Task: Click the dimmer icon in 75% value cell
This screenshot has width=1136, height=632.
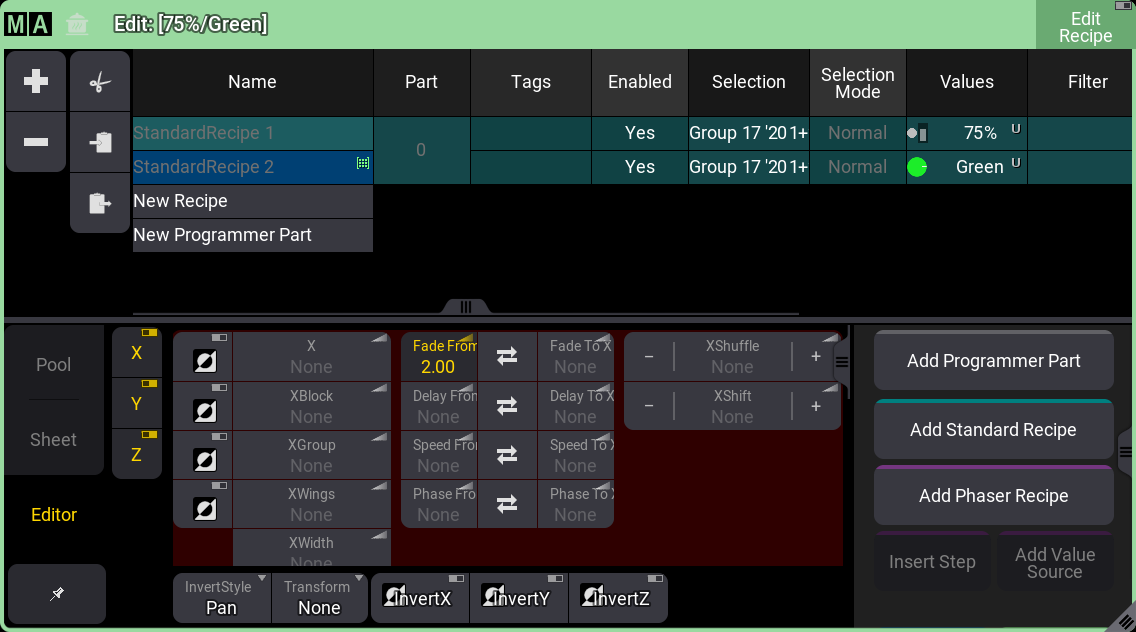Action: [x=917, y=133]
